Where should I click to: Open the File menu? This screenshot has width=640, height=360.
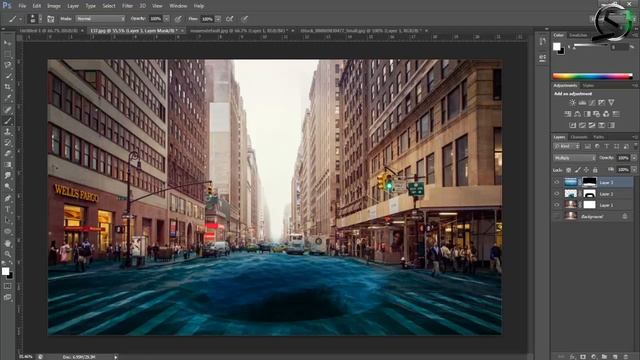coord(22,6)
